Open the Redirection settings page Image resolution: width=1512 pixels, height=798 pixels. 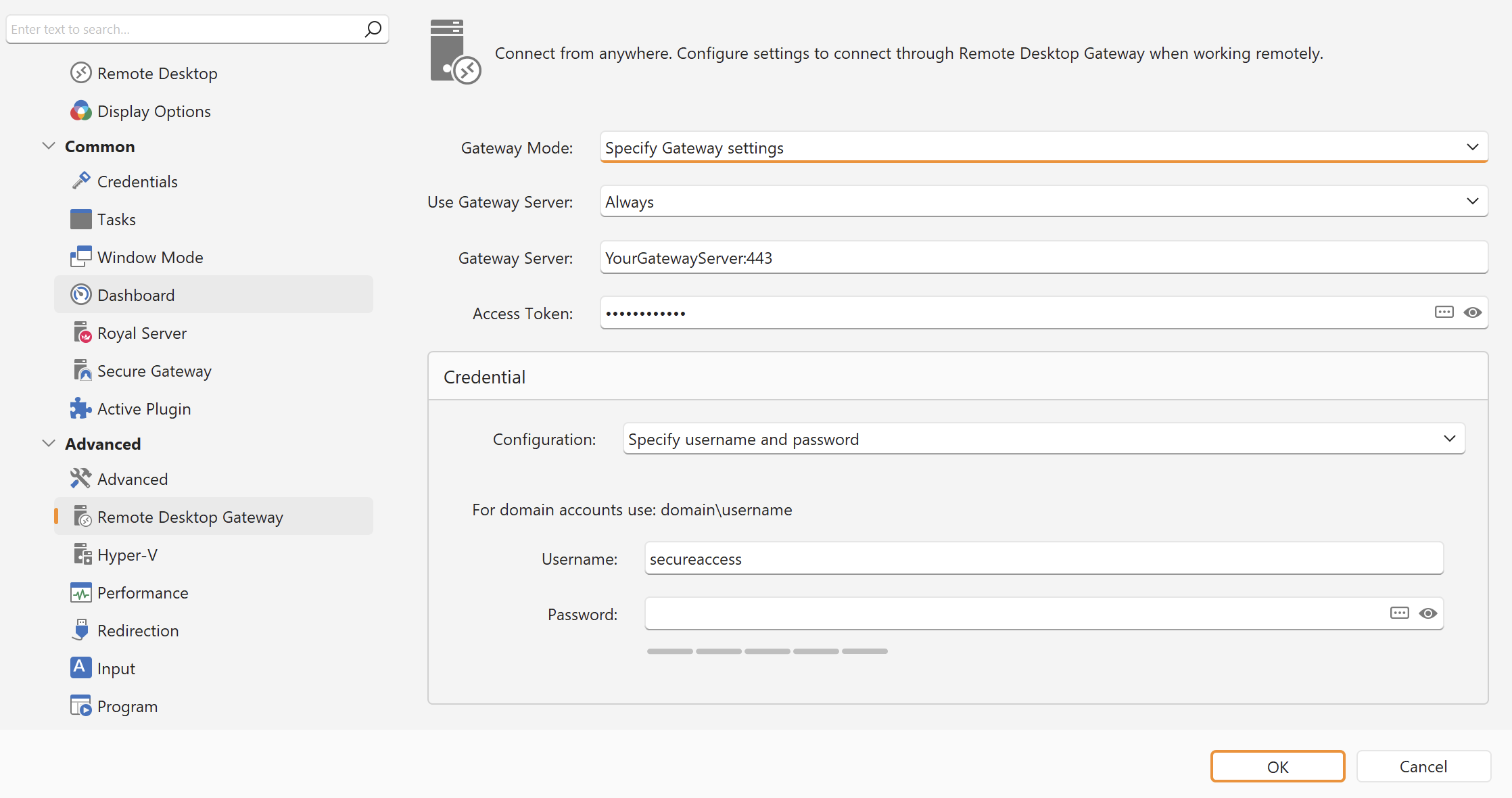click(x=214, y=630)
